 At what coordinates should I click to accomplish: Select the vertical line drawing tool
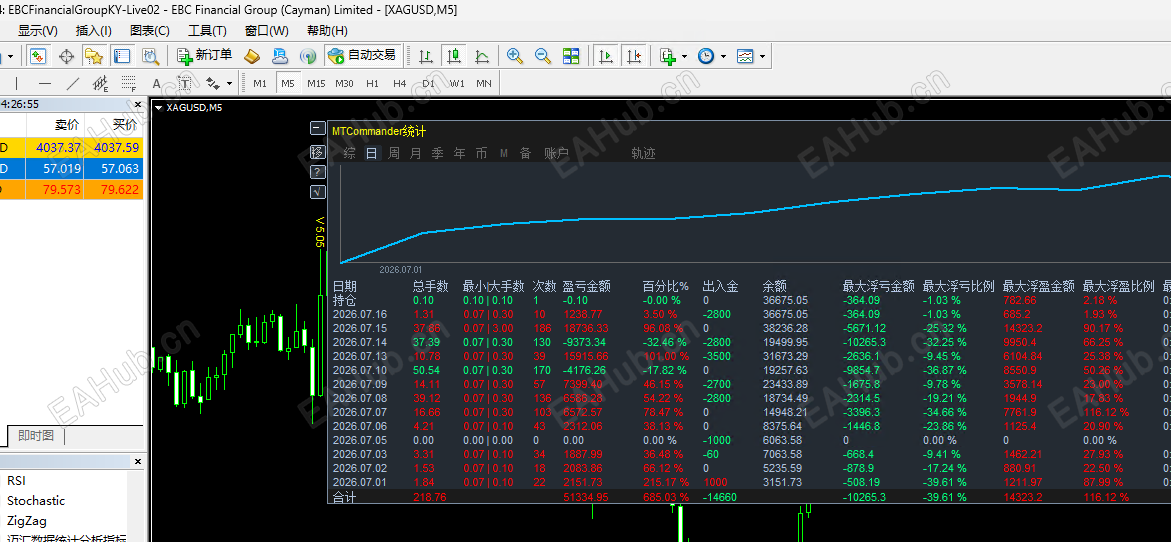point(16,83)
